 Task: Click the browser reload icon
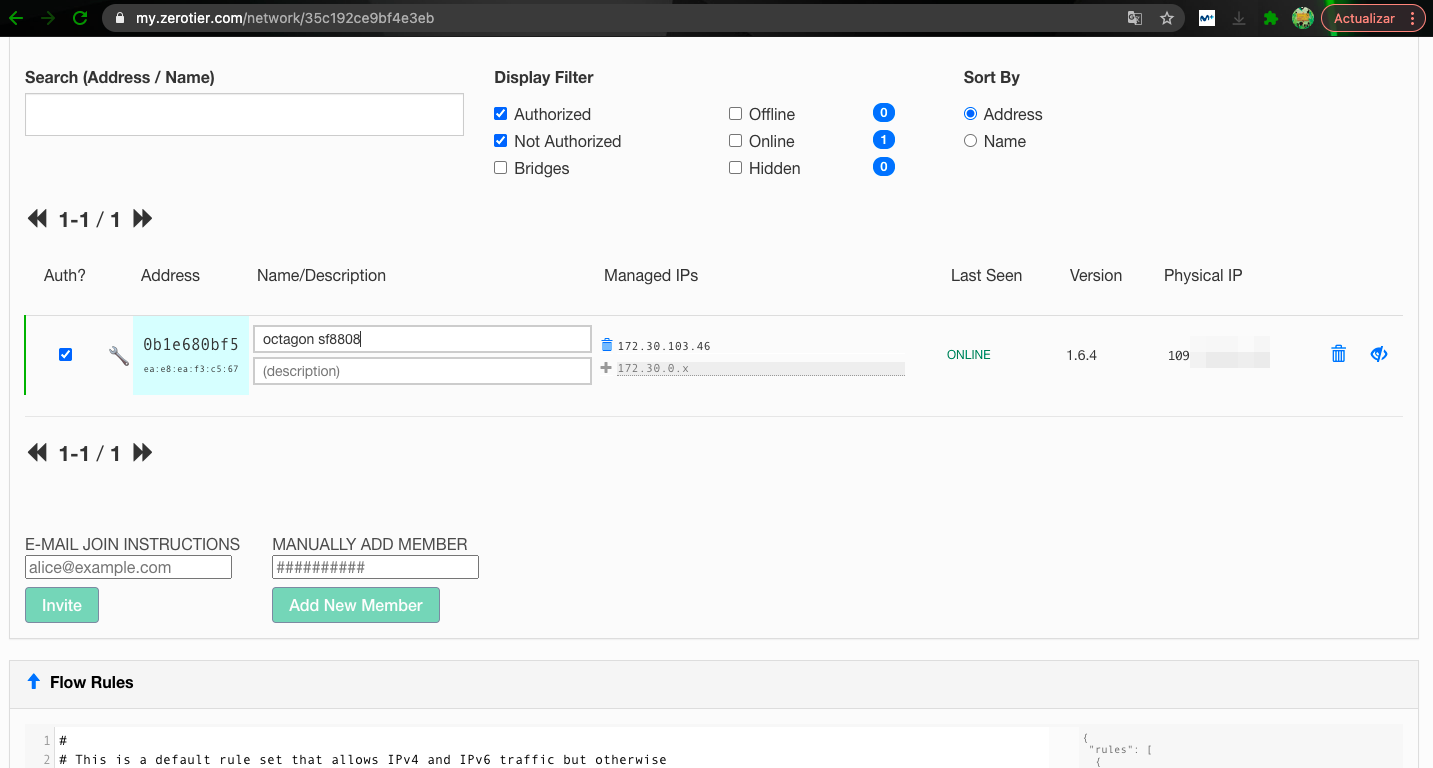[80, 18]
